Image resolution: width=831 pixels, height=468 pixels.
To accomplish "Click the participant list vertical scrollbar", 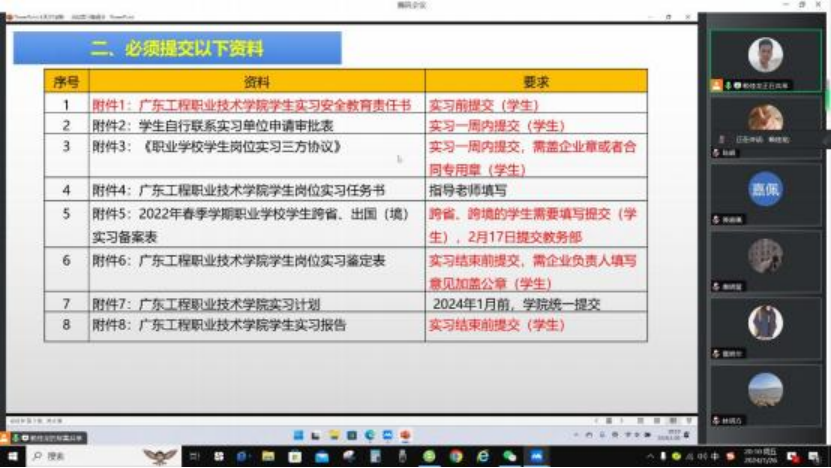I will [827, 120].
